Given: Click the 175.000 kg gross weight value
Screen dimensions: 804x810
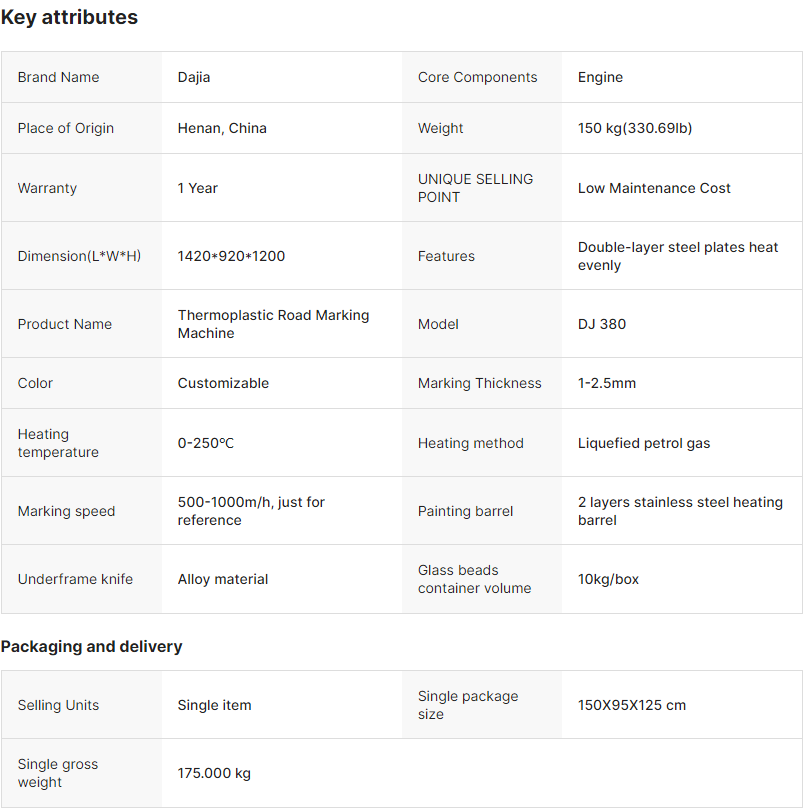Looking at the screenshot, I should tap(214, 773).
